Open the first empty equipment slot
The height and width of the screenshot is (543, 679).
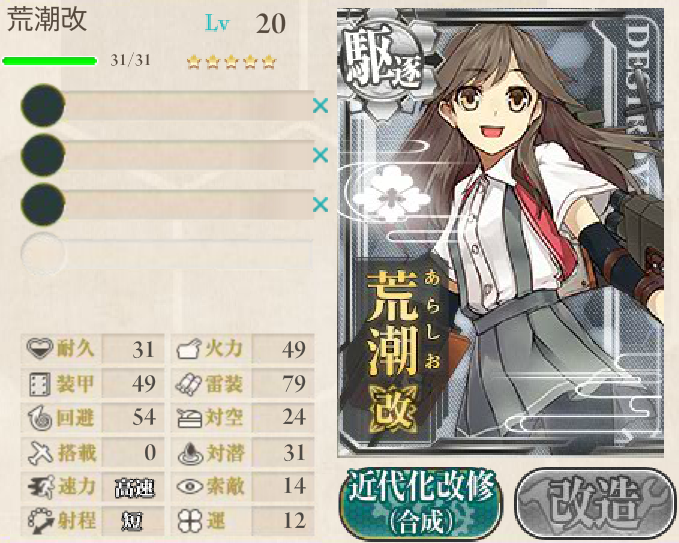(x=168, y=106)
